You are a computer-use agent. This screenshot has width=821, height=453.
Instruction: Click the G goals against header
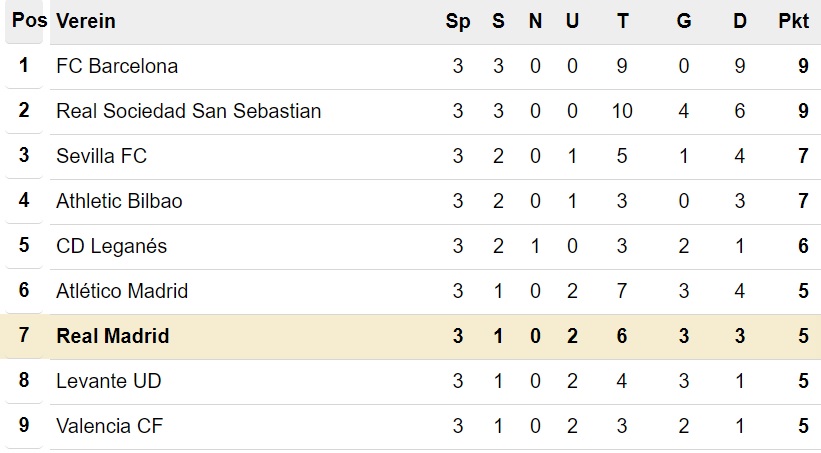coord(684,21)
